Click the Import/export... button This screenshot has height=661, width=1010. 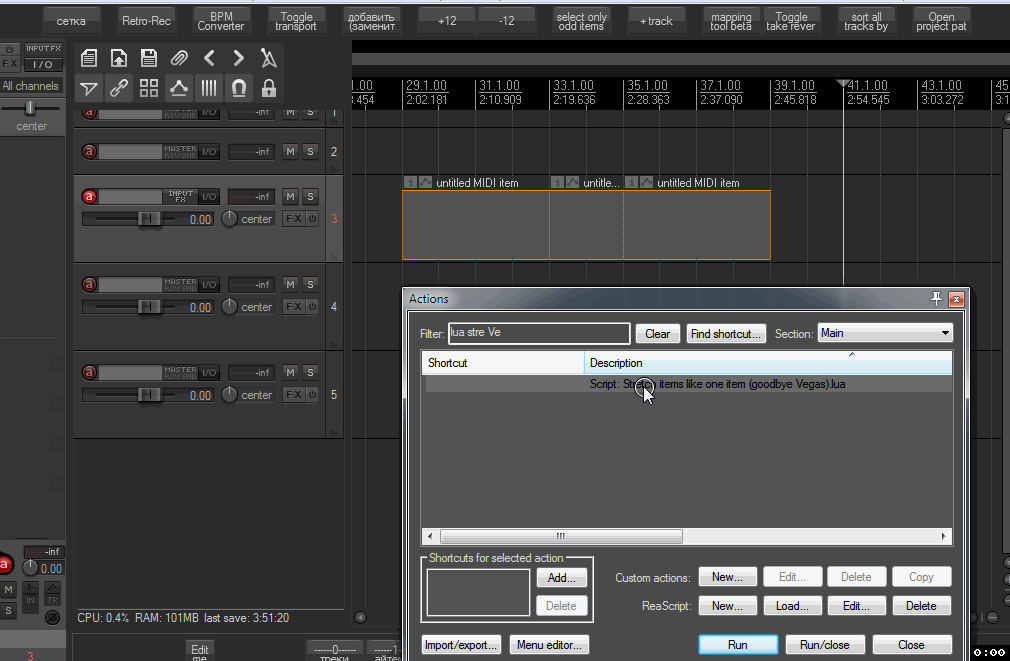[461, 644]
